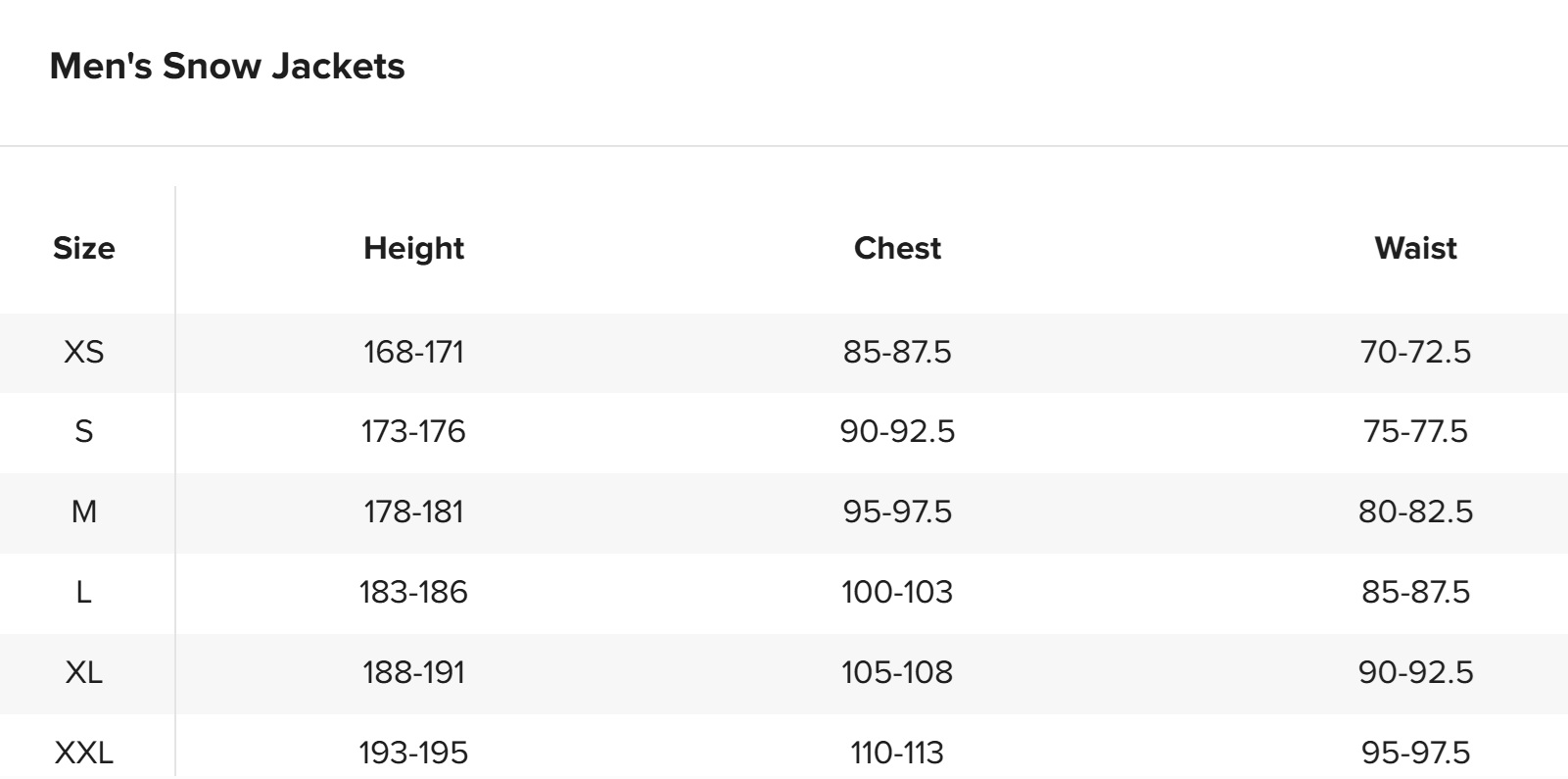This screenshot has height=779, width=1568.
Task: Click the Chest column header
Action: (897, 249)
